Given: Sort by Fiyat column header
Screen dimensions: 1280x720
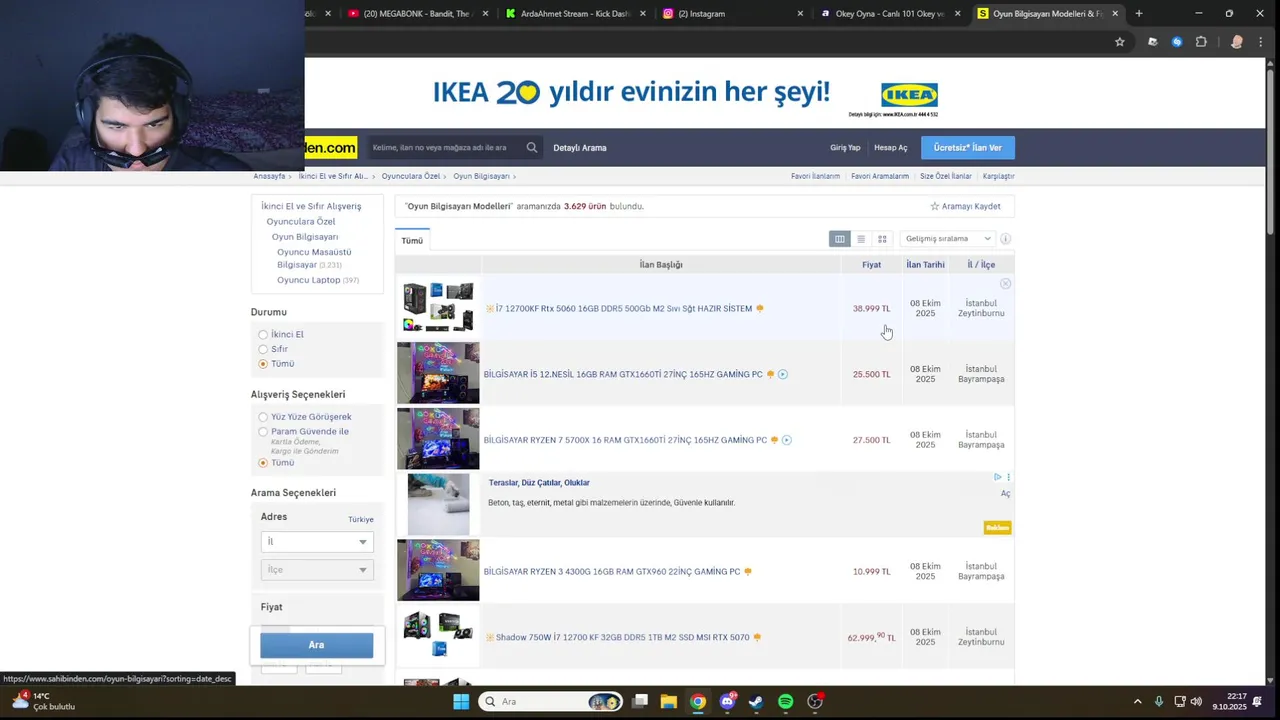Looking at the screenshot, I should (871, 265).
